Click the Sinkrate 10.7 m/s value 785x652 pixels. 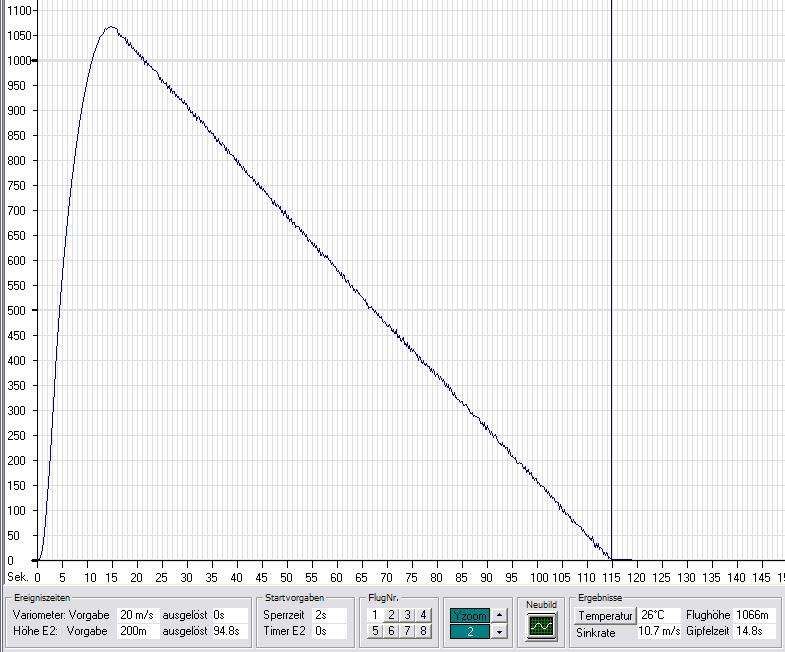pos(659,631)
